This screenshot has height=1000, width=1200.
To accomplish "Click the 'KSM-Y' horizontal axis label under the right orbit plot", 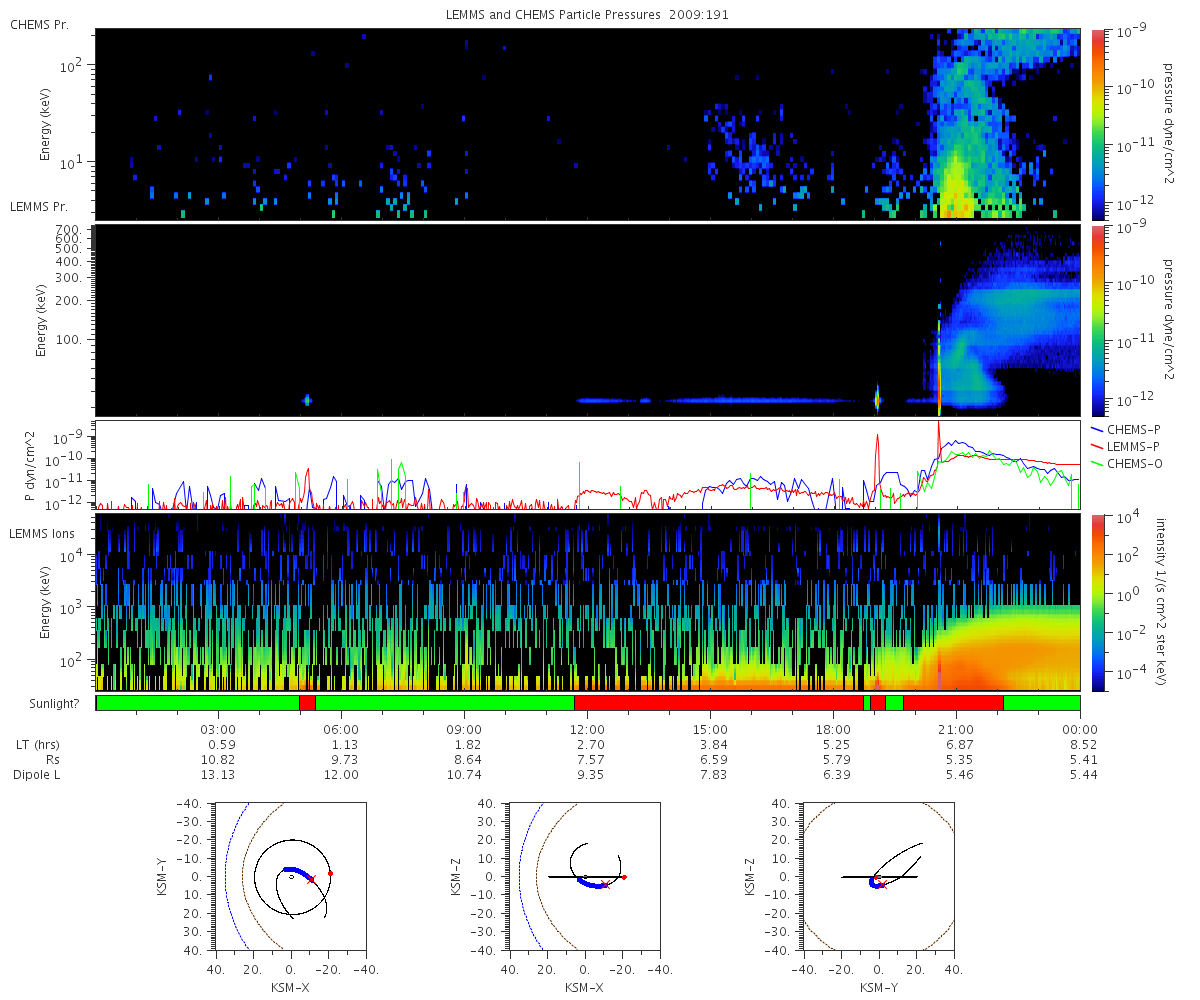I will (x=878, y=987).
